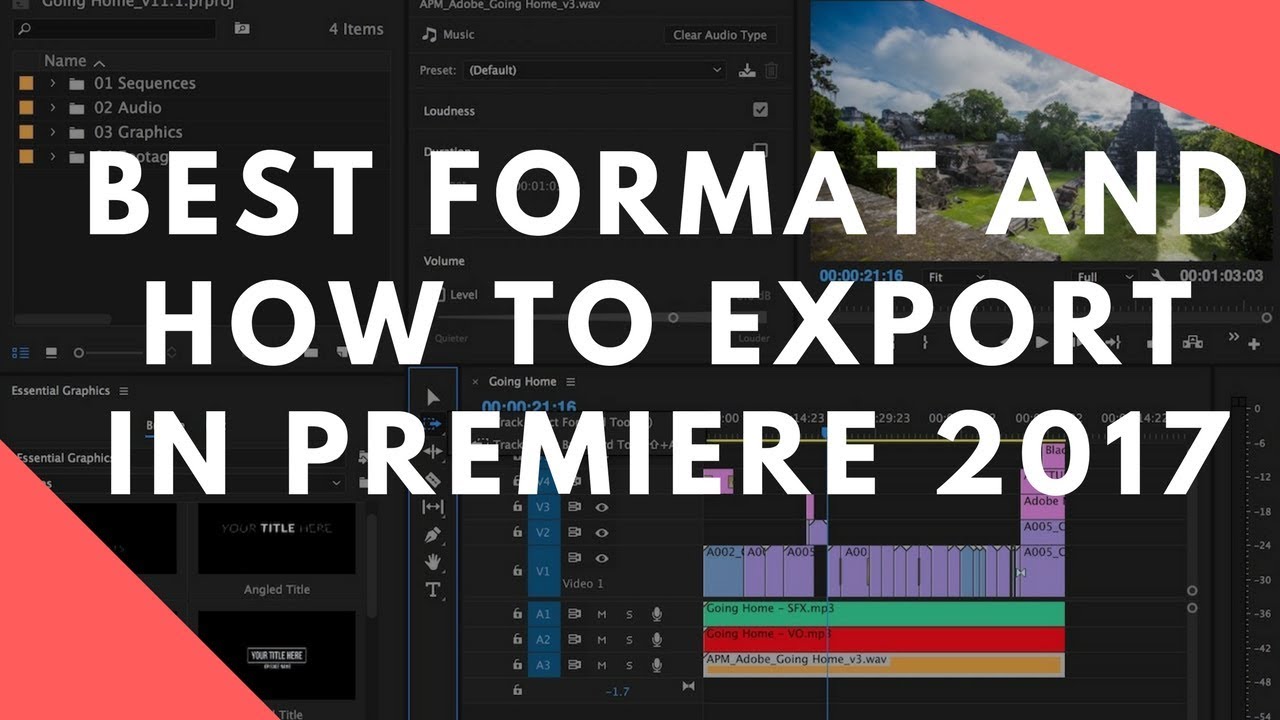
Task: Select the Slip tool
Action: point(433,507)
